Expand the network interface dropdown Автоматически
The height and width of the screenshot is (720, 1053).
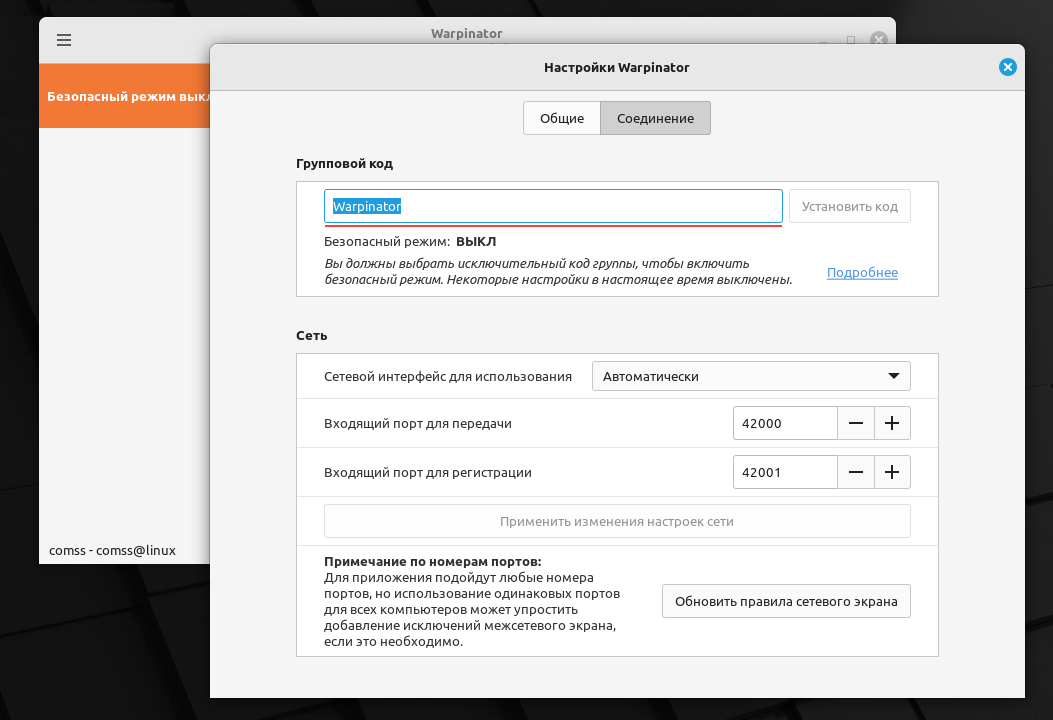pos(751,376)
